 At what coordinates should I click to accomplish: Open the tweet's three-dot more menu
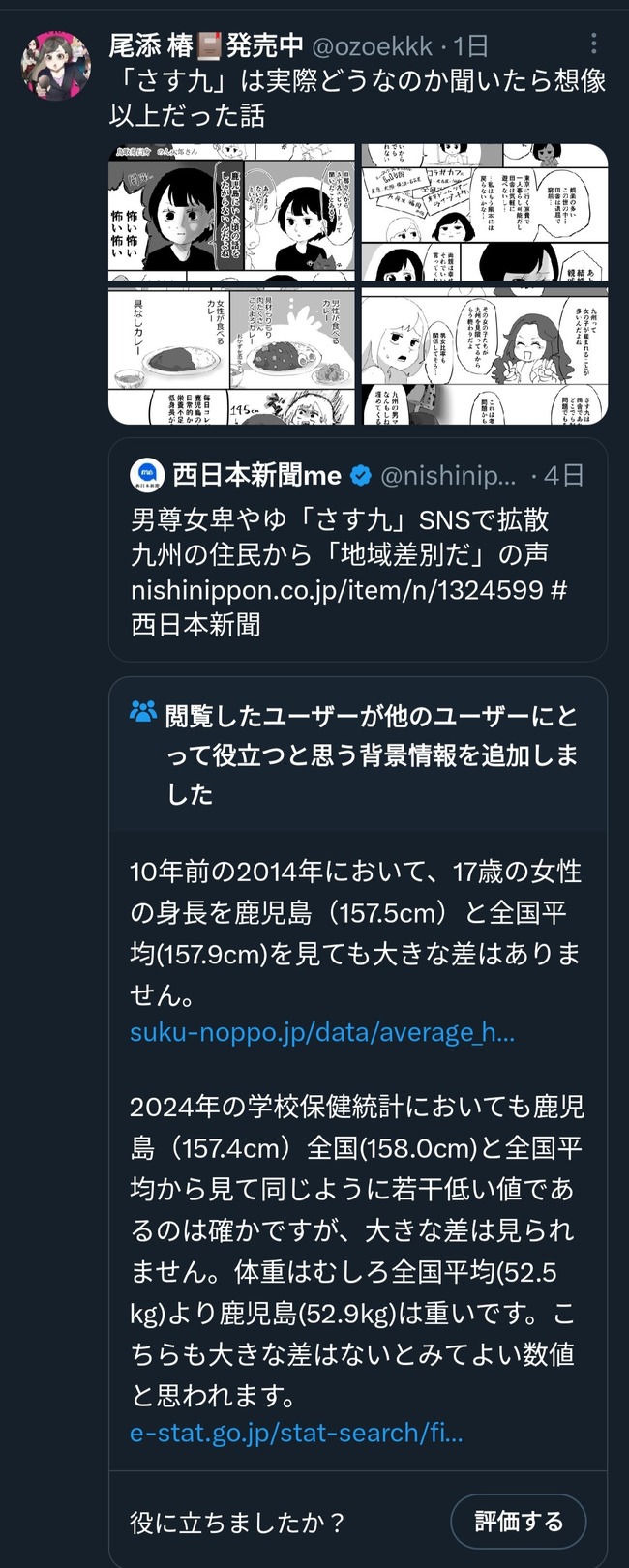[593, 43]
